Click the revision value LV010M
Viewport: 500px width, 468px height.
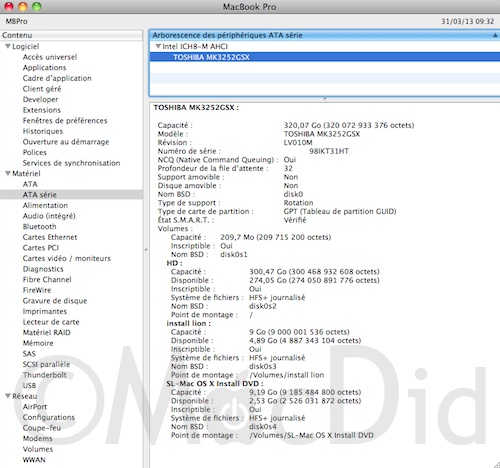coord(298,143)
